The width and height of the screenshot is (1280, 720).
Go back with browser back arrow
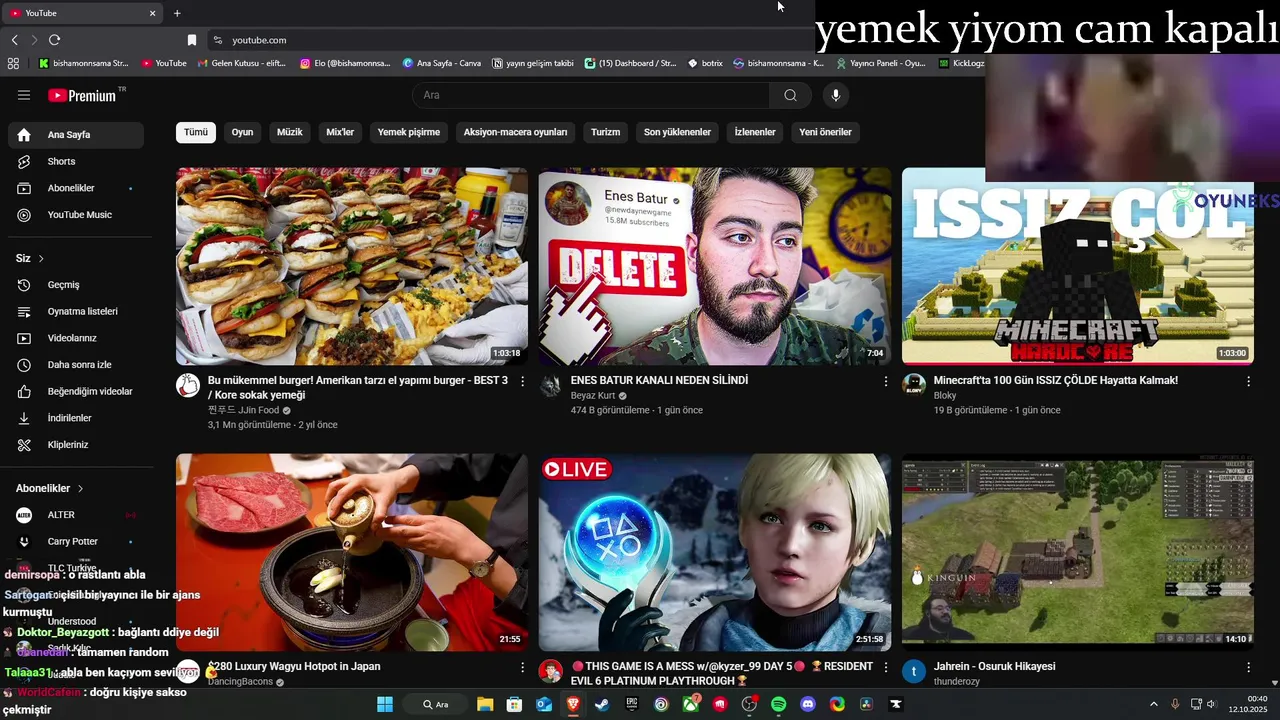coord(14,40)
